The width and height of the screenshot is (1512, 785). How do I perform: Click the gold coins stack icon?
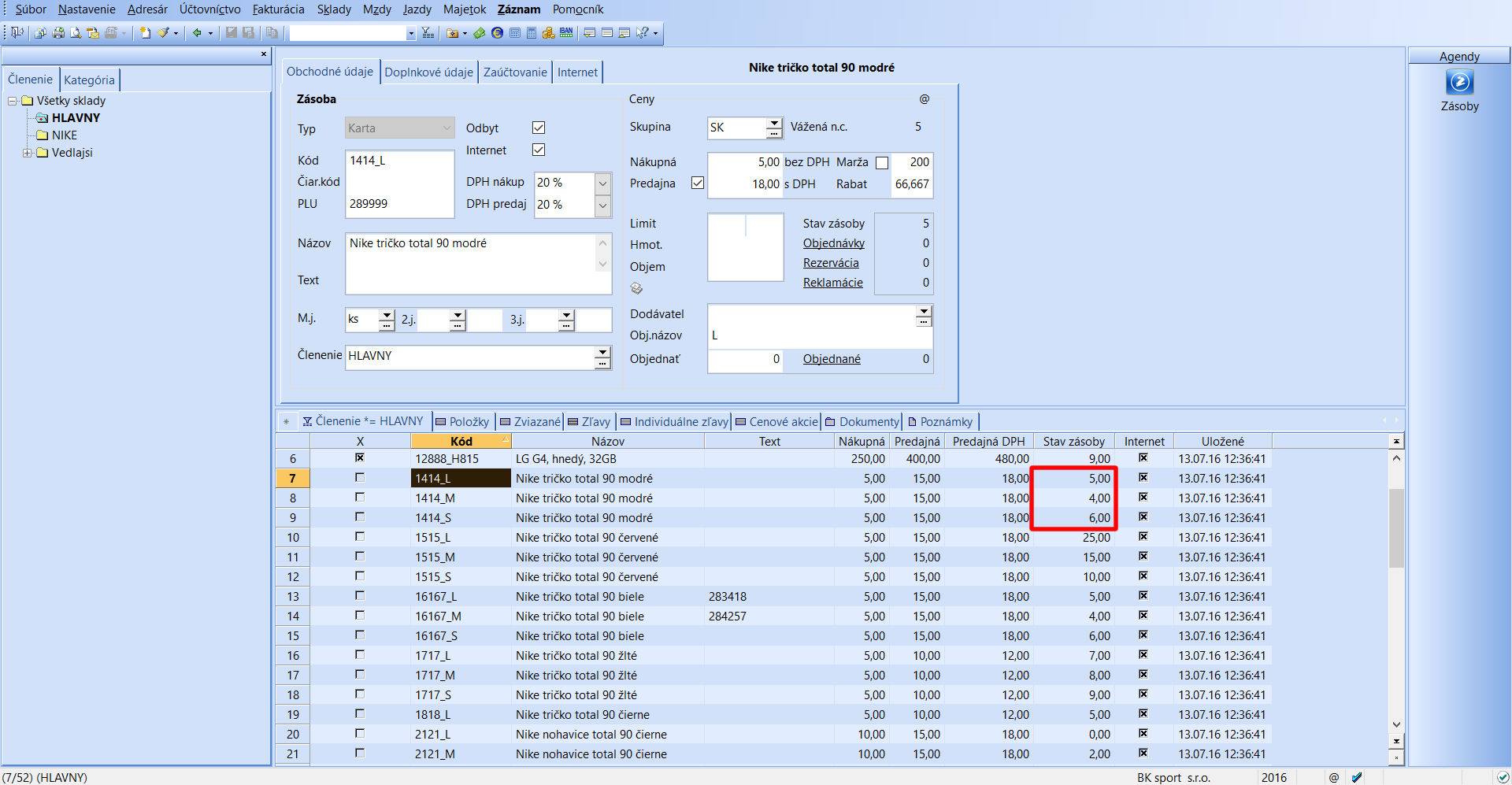coord(549,33)
